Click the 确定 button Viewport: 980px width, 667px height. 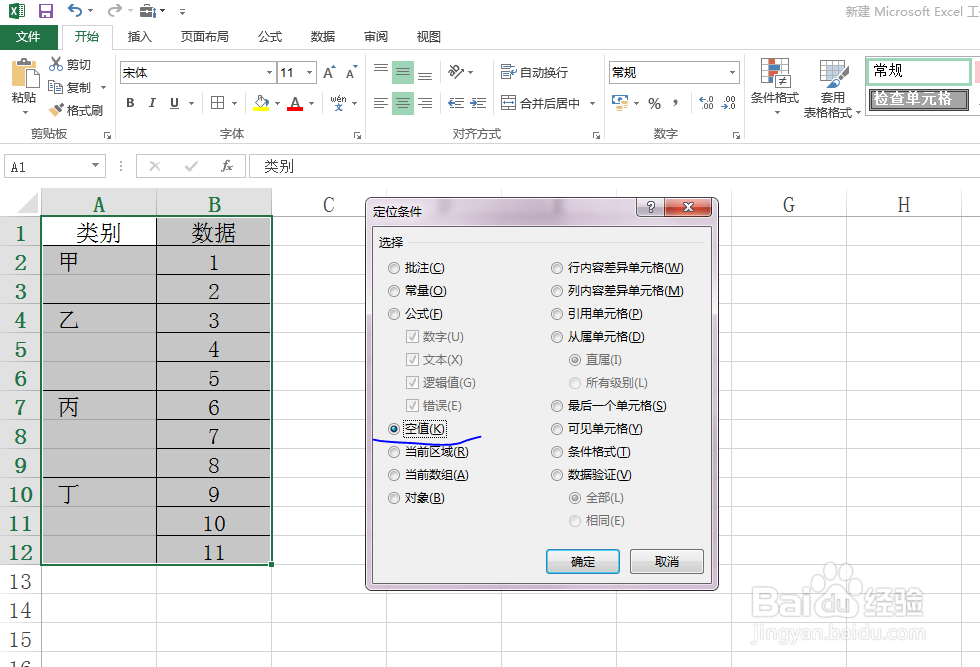point(582,561)
